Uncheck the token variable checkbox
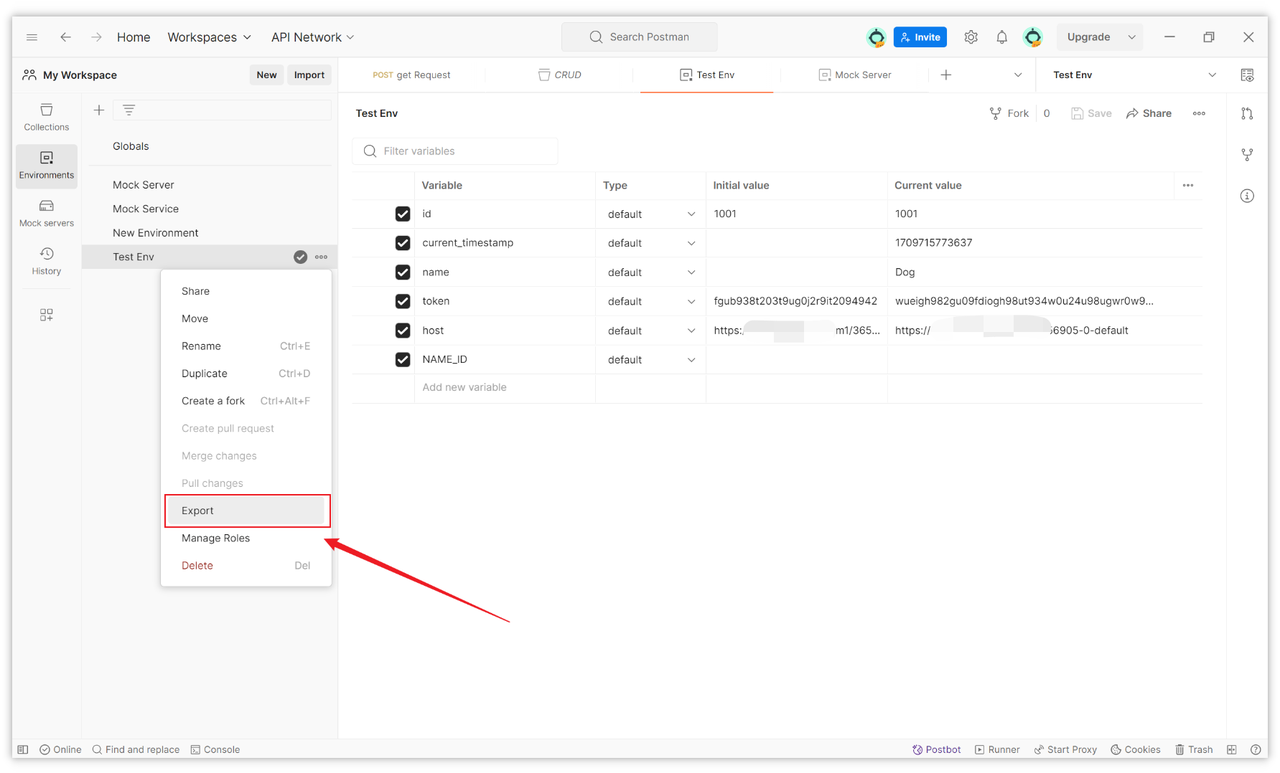 pyautogui.click(x=403, y=301)
